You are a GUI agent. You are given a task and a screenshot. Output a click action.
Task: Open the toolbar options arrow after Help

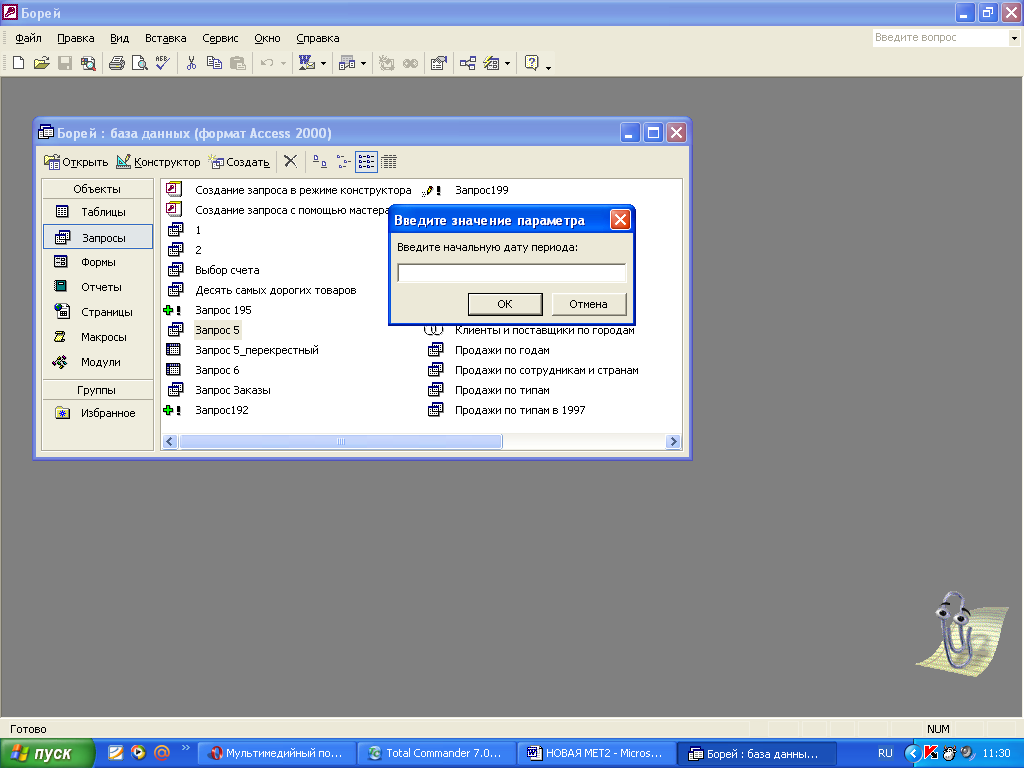click(x=548, y=67)
